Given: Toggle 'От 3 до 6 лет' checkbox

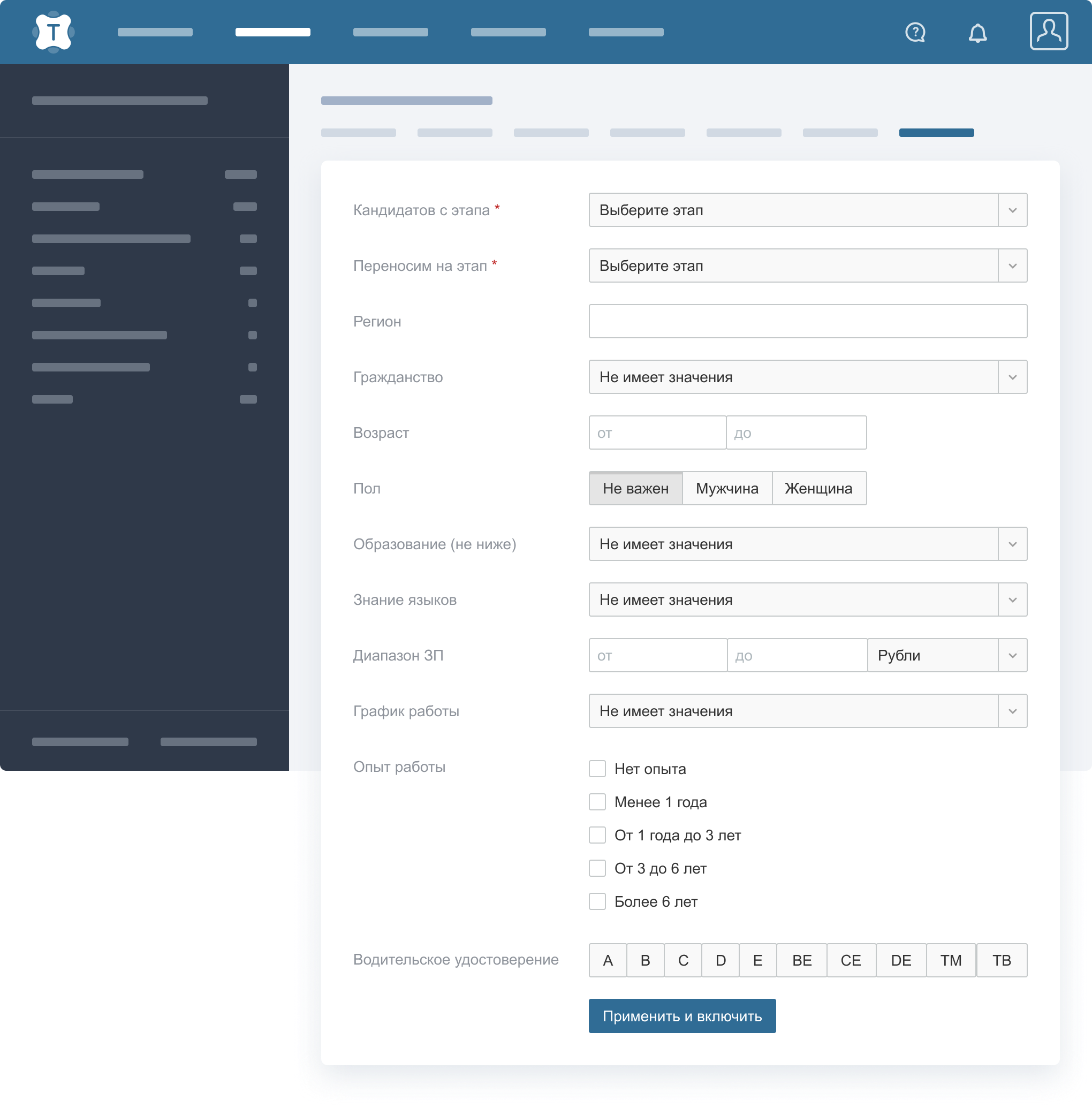Looking at the screenshot, I should (x=597, y=868).
